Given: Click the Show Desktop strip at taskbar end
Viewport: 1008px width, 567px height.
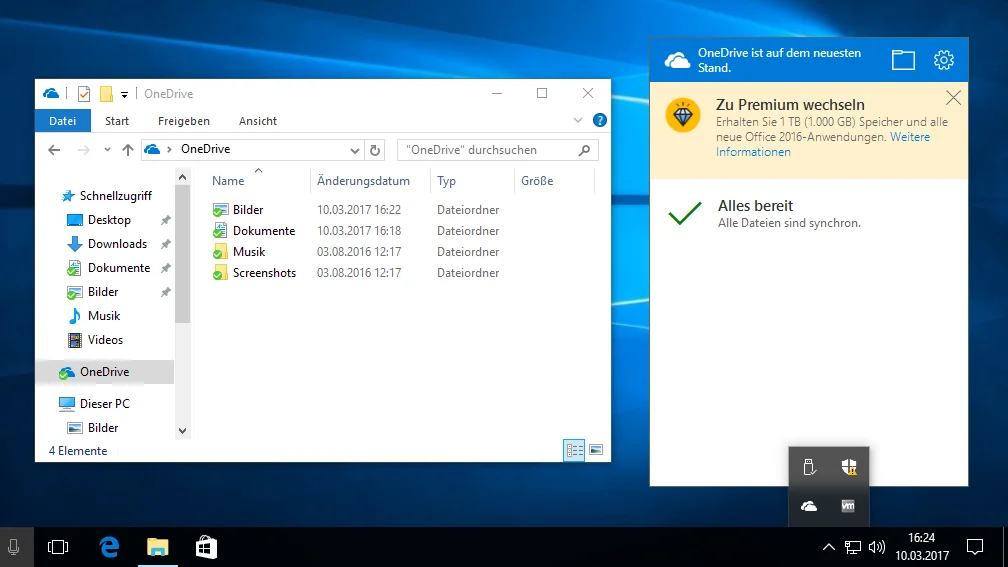Looking at the screenshot, I should point(1005,547).
